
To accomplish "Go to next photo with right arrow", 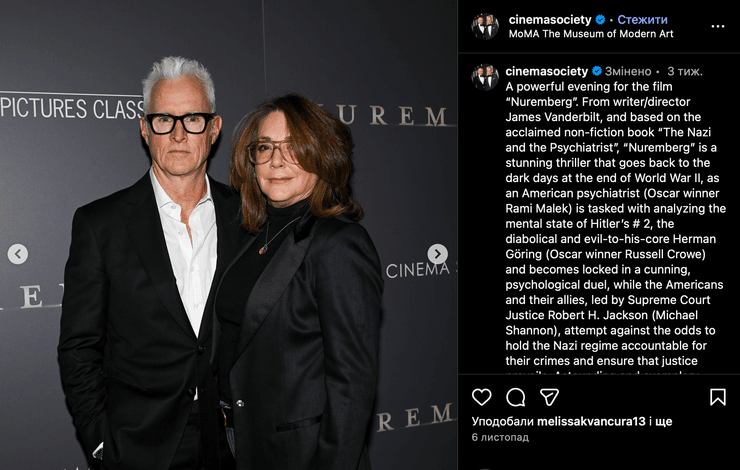I will (437, 254).
